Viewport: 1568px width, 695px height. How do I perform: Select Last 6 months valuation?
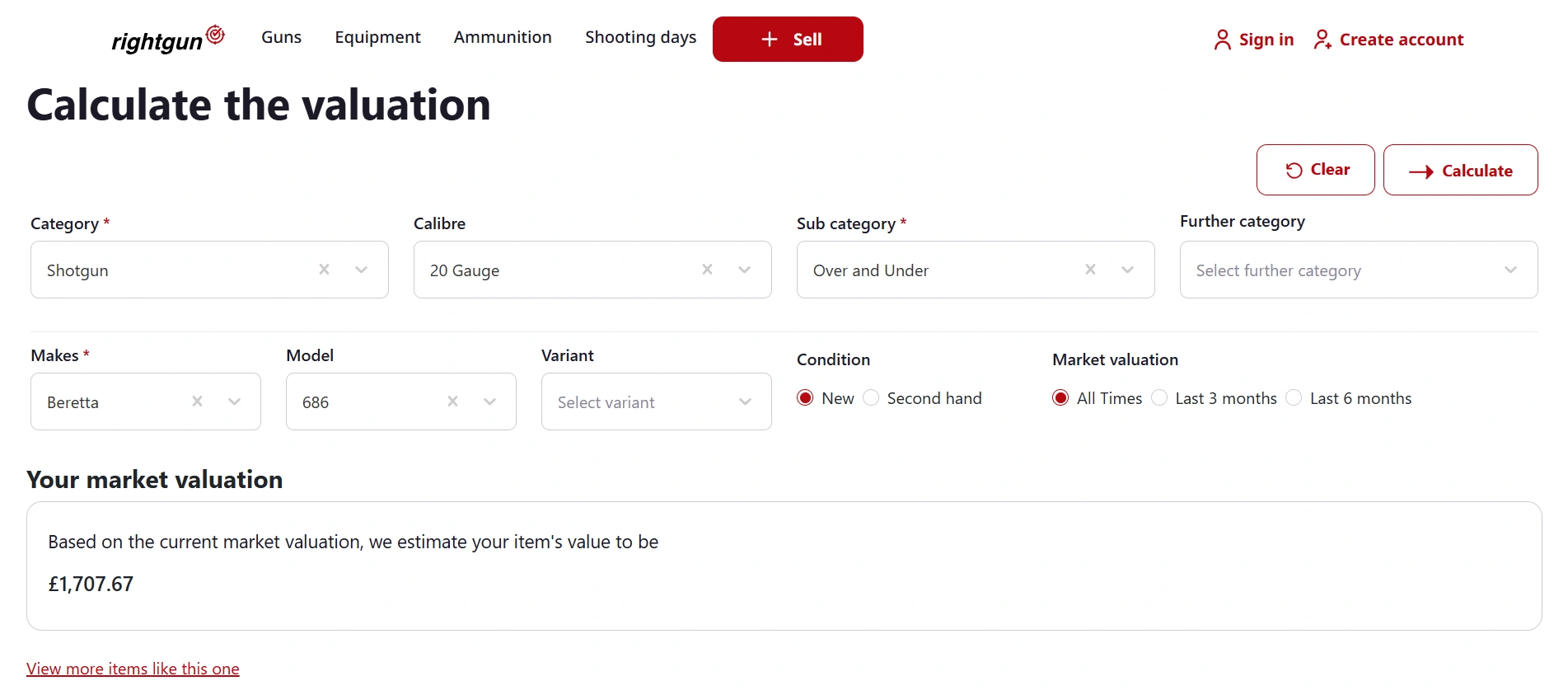coord(1294,398)
